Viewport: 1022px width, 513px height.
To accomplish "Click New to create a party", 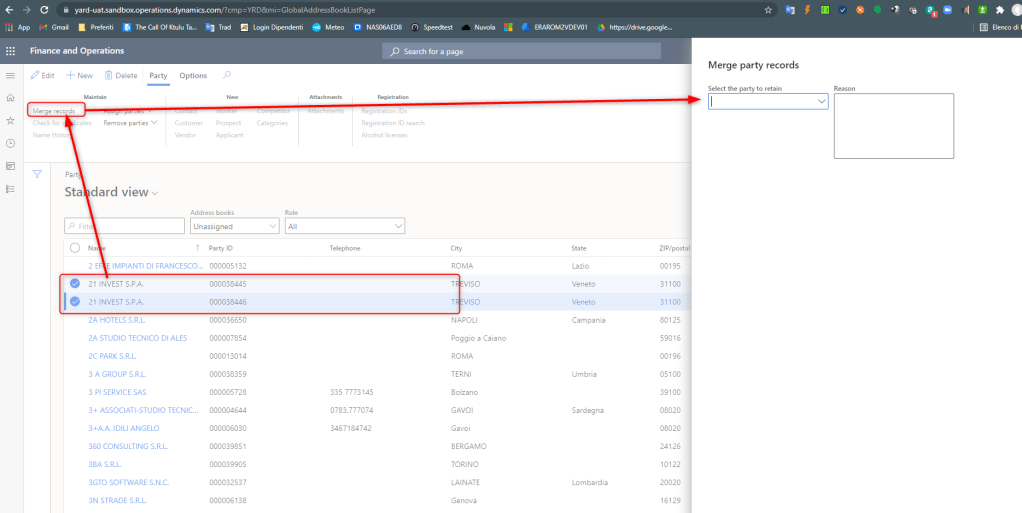I will pyautogui.click(x=80, y=76).
